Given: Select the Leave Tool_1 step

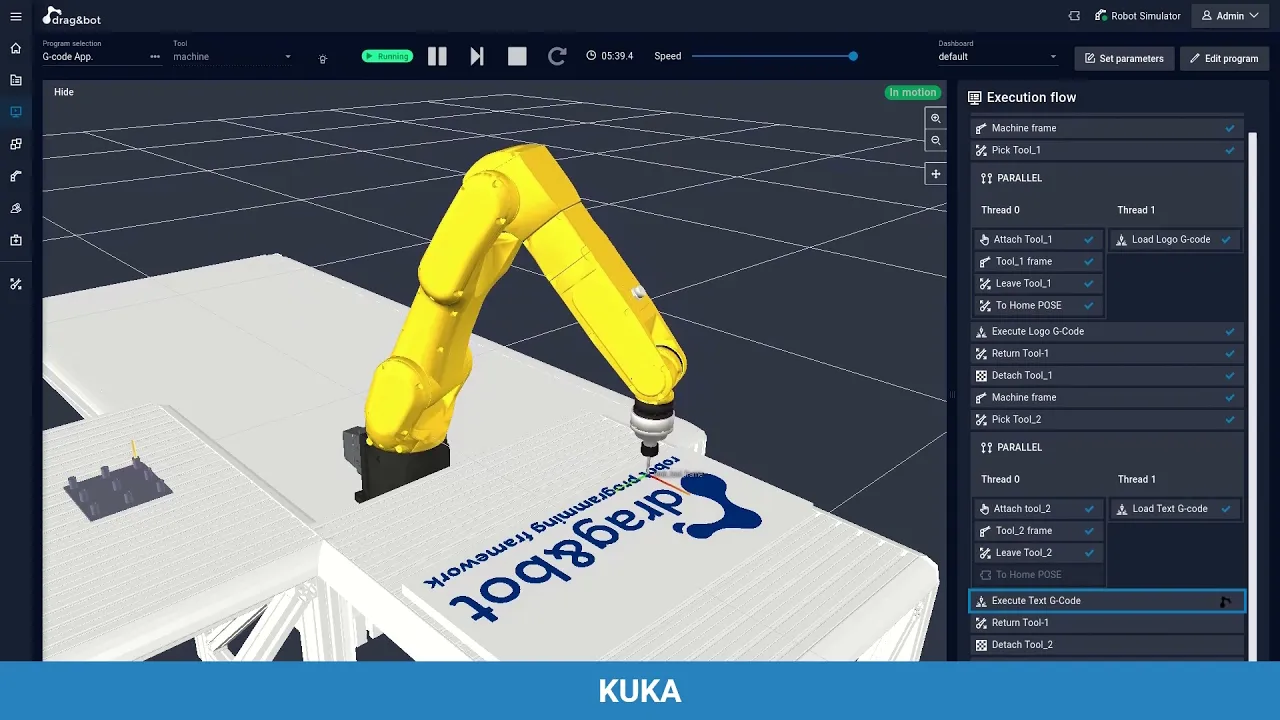Looking at the screenshot, I should [1038, 283].
